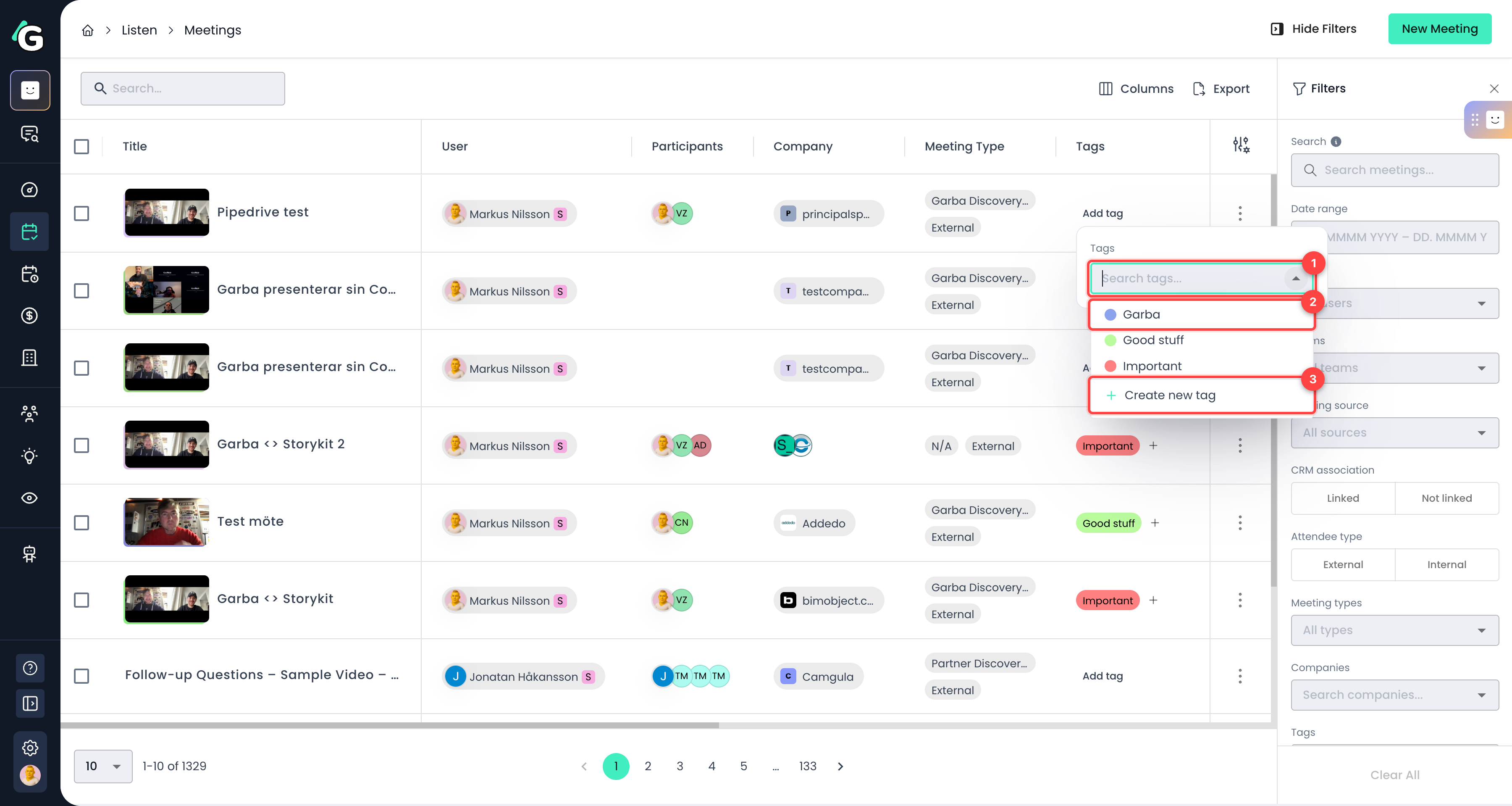Select the teams people icon in sidebar

30,414
